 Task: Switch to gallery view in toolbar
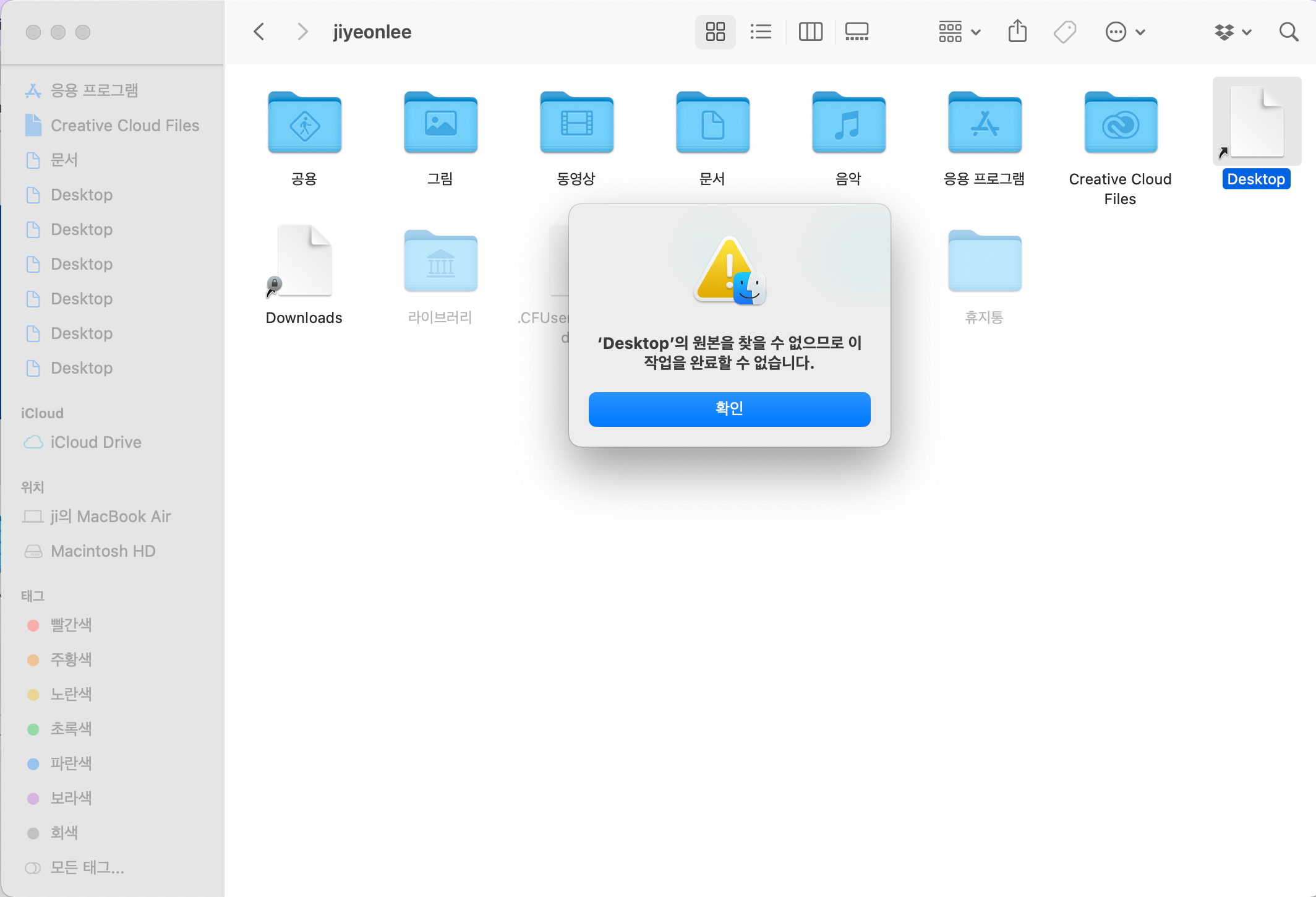click(x=857, y=32)
